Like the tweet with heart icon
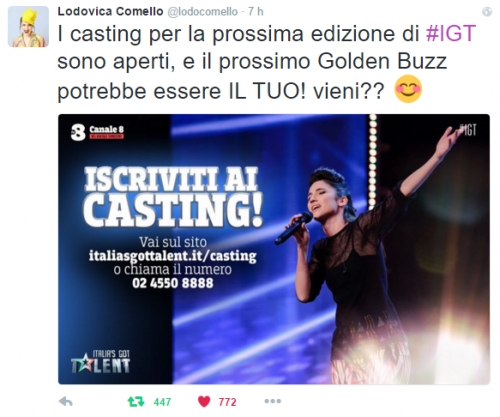Screen dimensions: 500x417 tap(204, 402)
